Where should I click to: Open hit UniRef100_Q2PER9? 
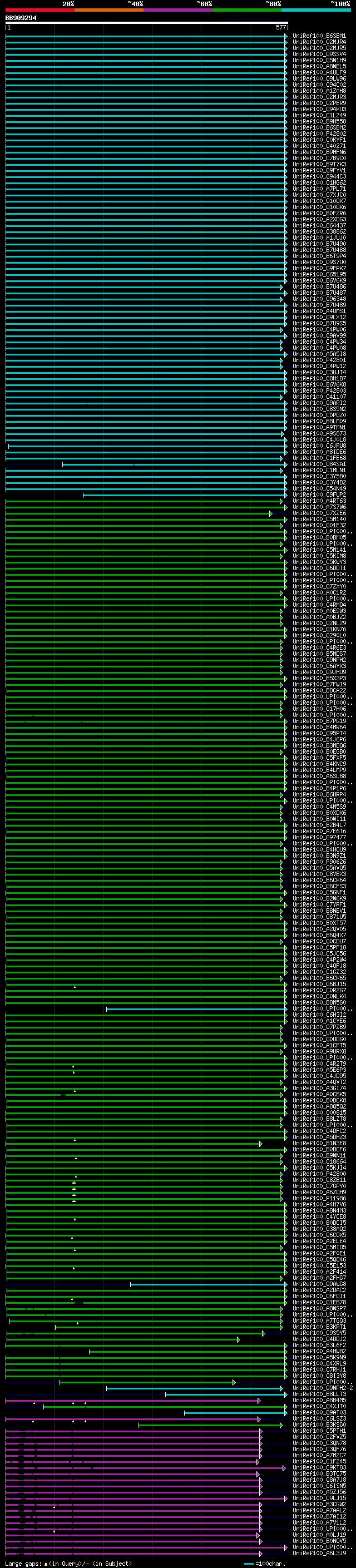[319, 103]
